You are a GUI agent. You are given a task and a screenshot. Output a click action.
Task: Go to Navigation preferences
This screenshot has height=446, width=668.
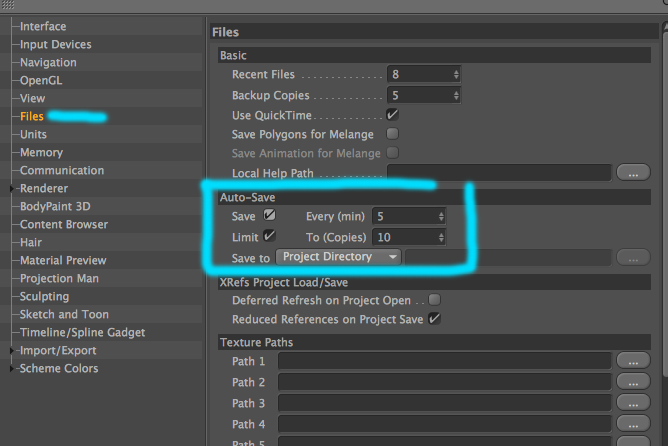pyautogui.click(x=48, y=62)
